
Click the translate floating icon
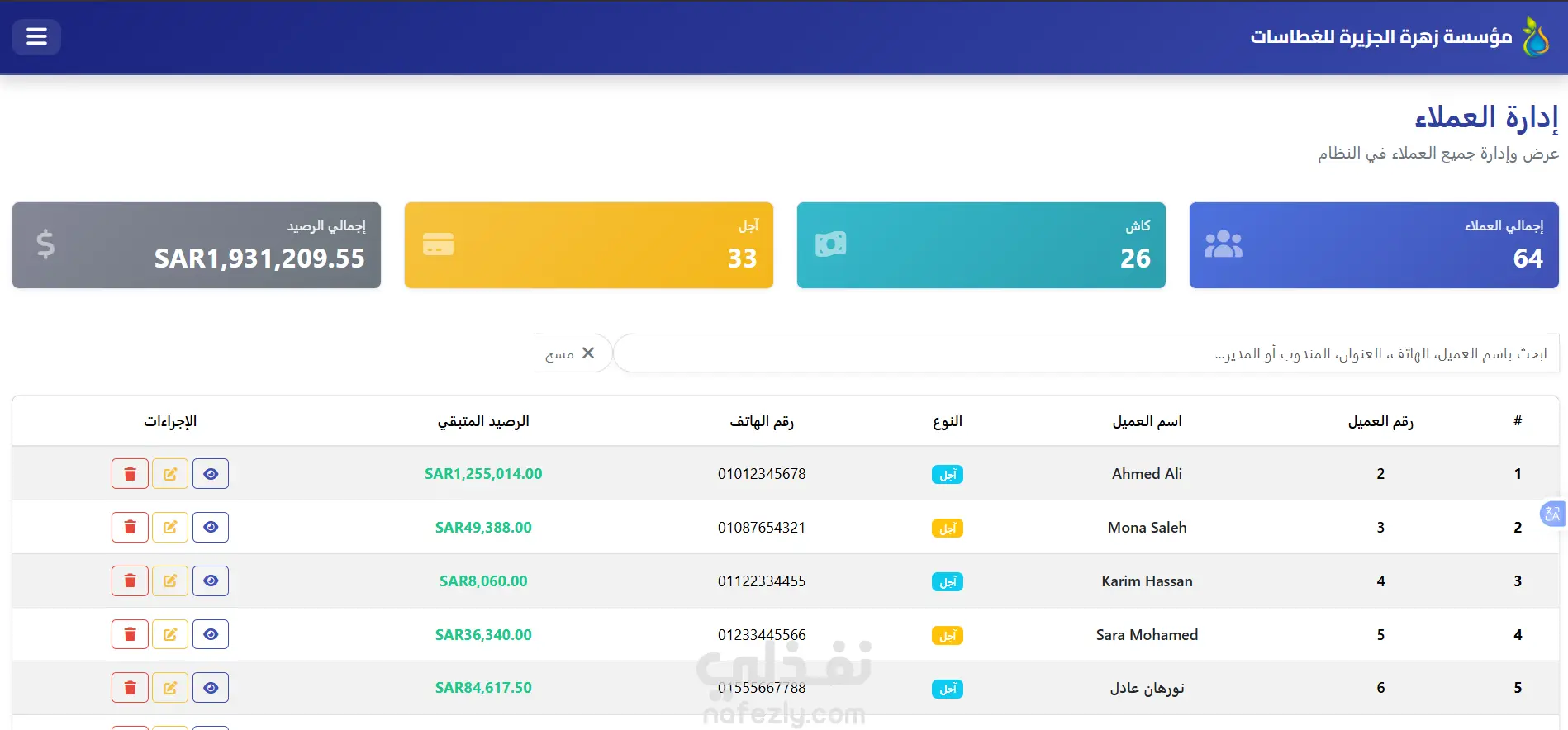coord(1552,514)
